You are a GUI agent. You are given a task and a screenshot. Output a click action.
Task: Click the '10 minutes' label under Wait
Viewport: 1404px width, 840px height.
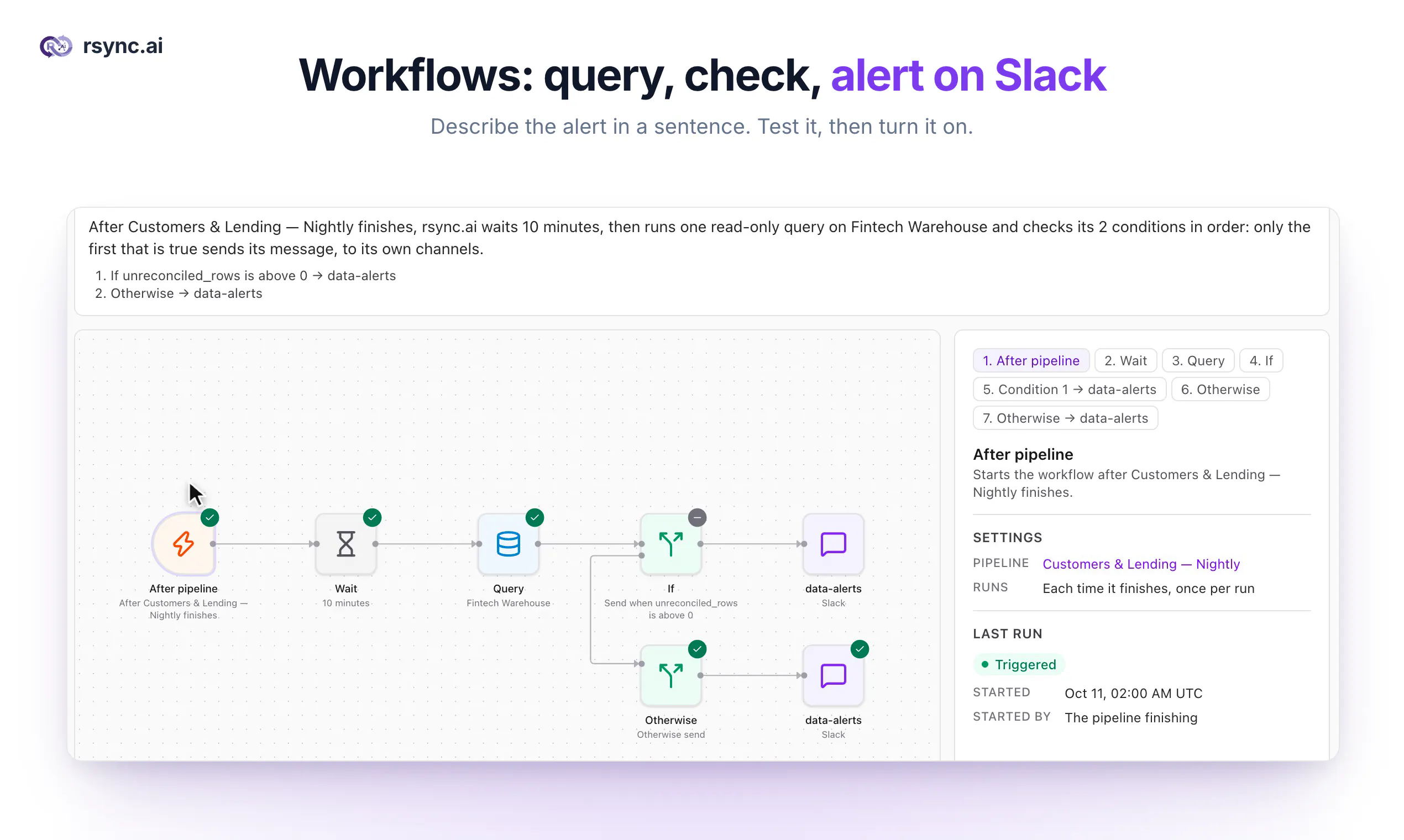tap(346, 603)
